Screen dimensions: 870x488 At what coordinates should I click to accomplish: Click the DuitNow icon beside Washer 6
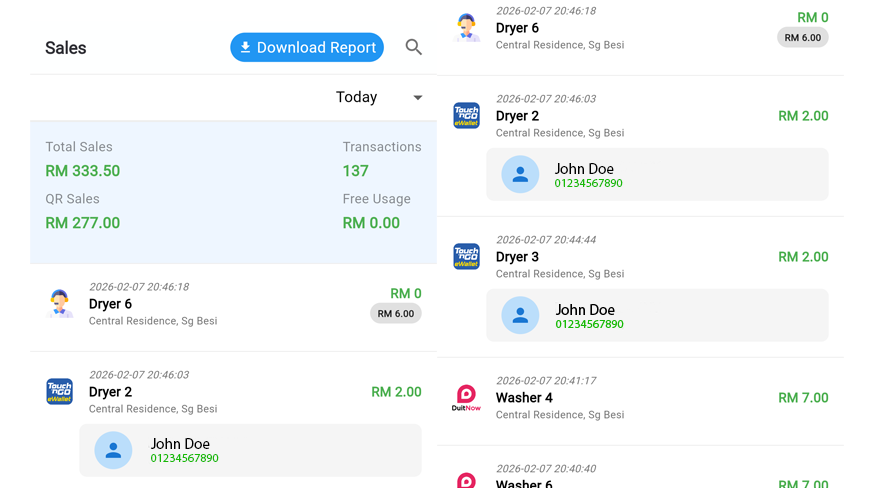tap(466, 481)
